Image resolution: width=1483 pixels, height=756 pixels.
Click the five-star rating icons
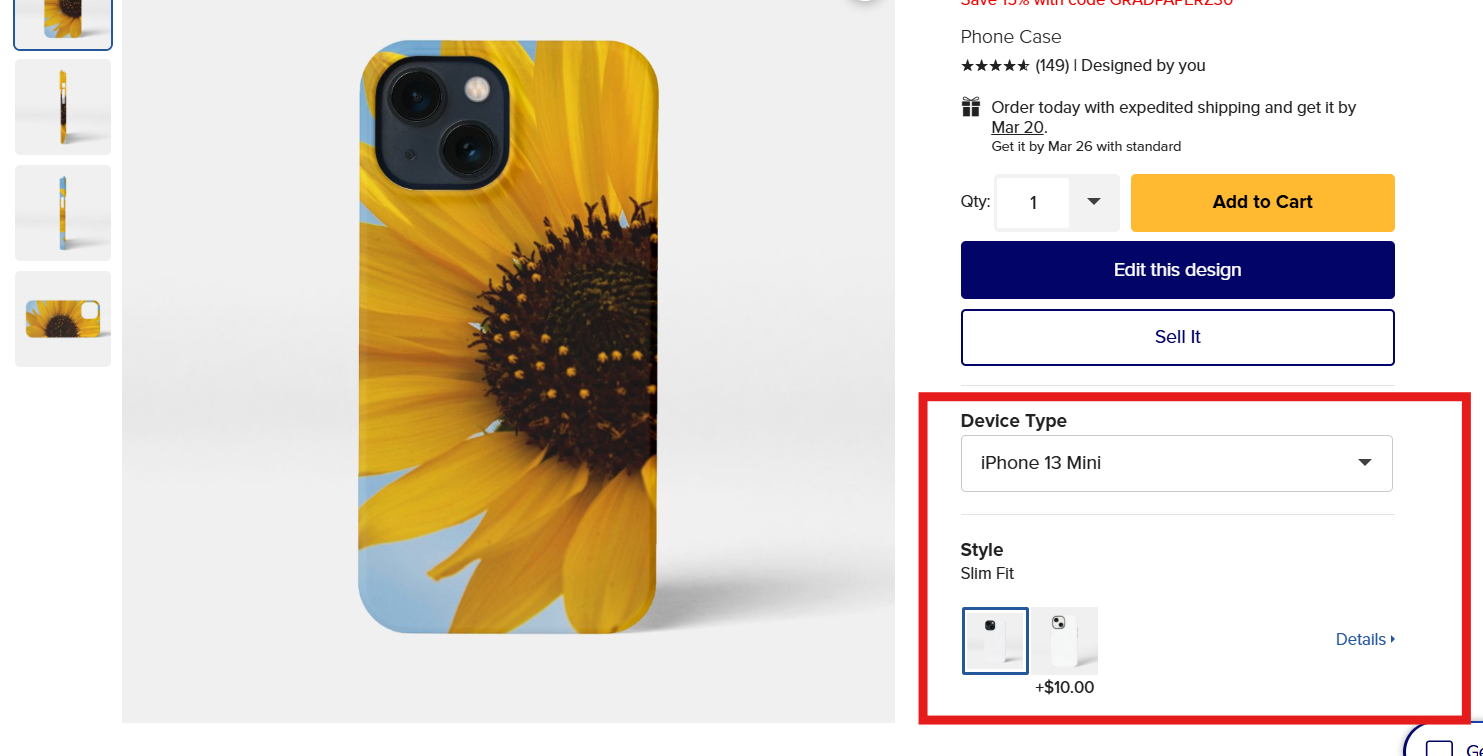click(995, 66)
